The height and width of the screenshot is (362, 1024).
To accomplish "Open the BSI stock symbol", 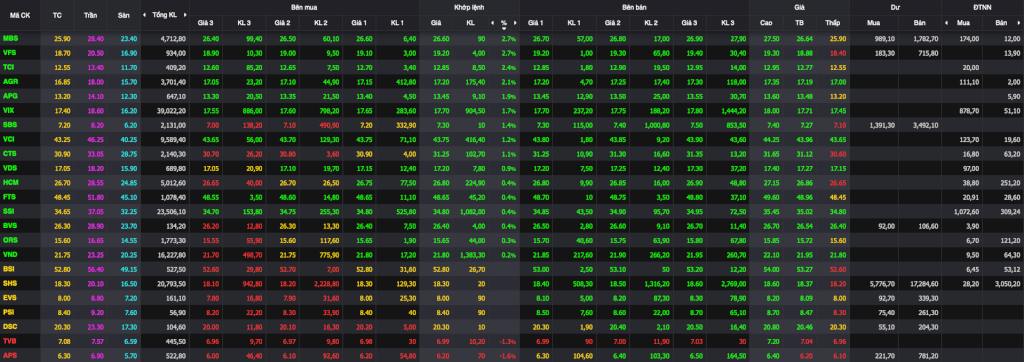I will (x=9, y=268).
